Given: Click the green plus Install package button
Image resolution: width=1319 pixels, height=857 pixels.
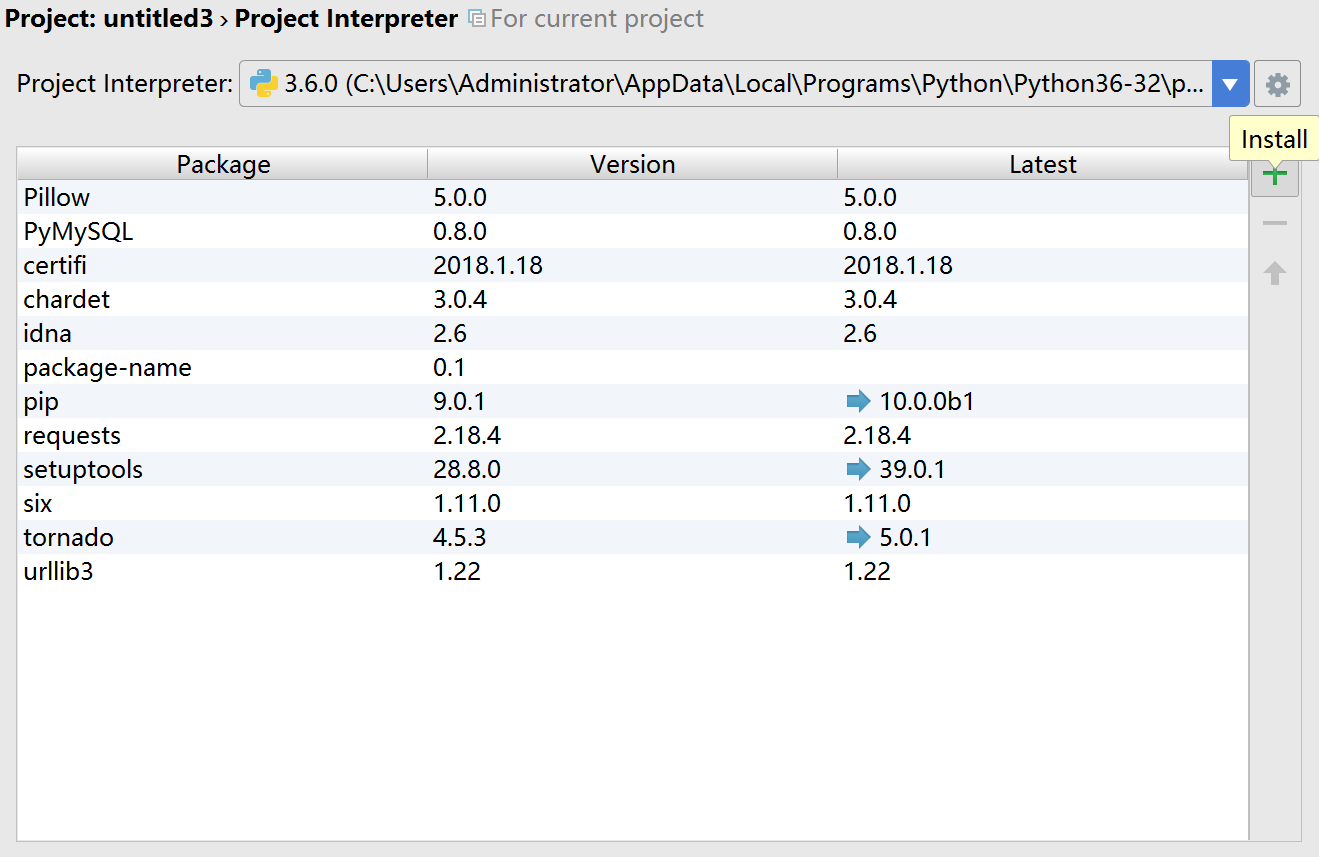Looking at the screenshot, I should pyautogui.click(x=1275, y=176).
